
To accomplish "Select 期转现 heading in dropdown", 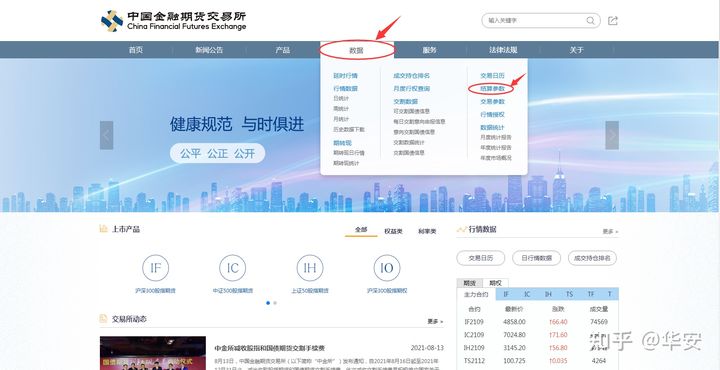I will pos(343,143).
